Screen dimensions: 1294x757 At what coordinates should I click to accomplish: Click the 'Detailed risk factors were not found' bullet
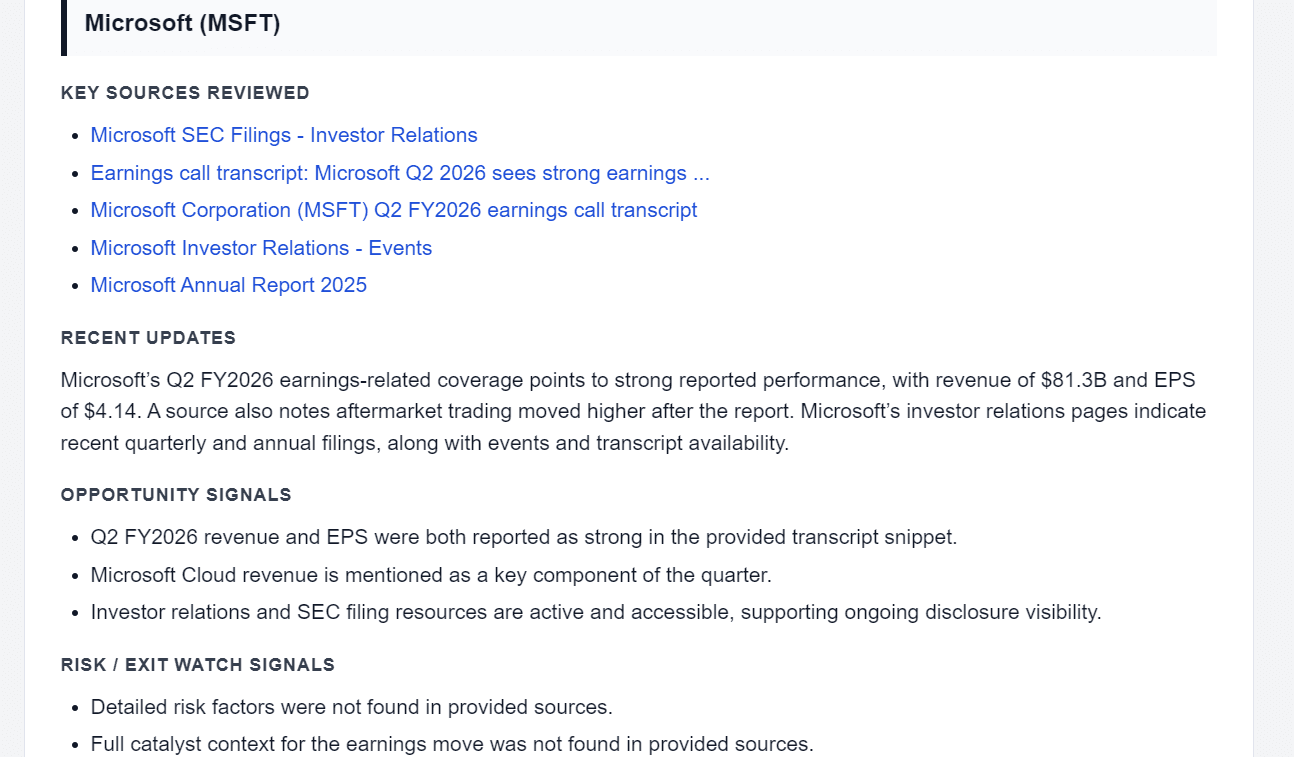point(352,707)
